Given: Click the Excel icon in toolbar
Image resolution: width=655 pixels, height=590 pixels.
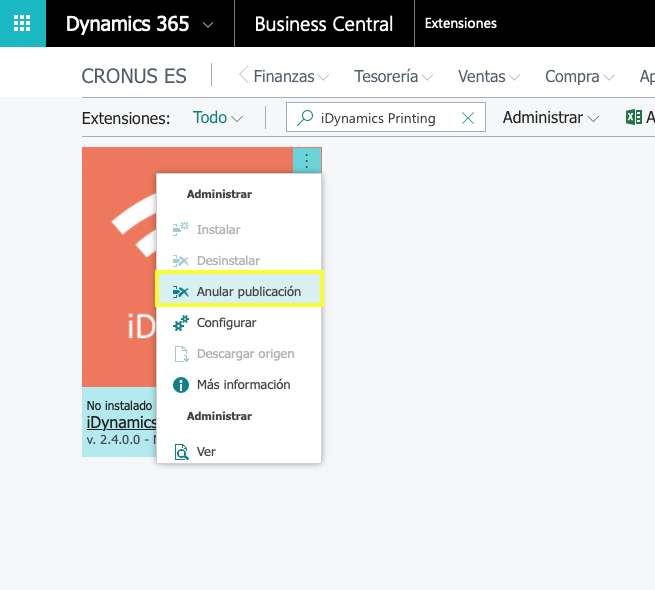Looking at the screenshot, I should tap(634, 117).
